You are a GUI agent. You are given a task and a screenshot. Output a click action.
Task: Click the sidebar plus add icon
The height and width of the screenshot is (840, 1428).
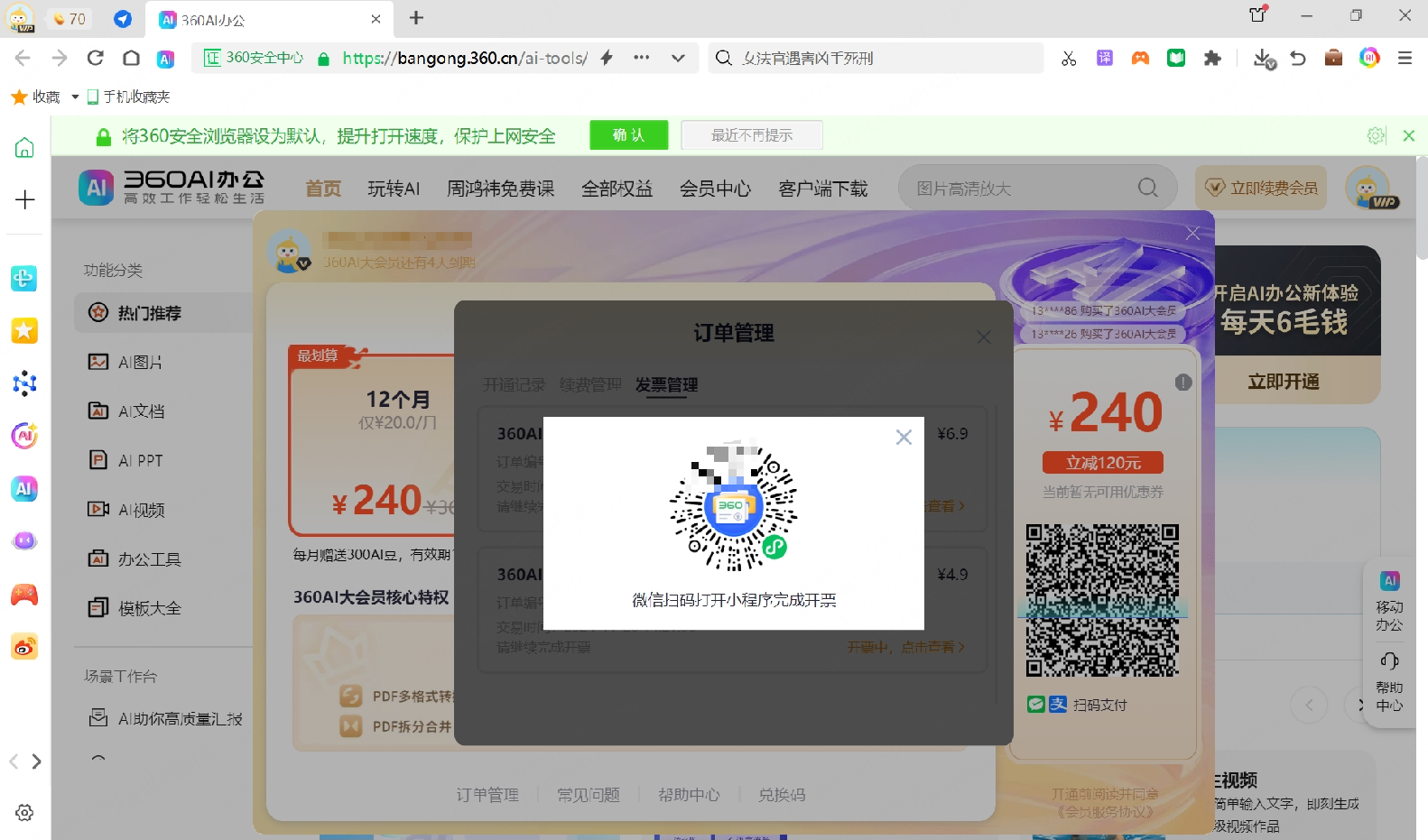click(24, 199)
